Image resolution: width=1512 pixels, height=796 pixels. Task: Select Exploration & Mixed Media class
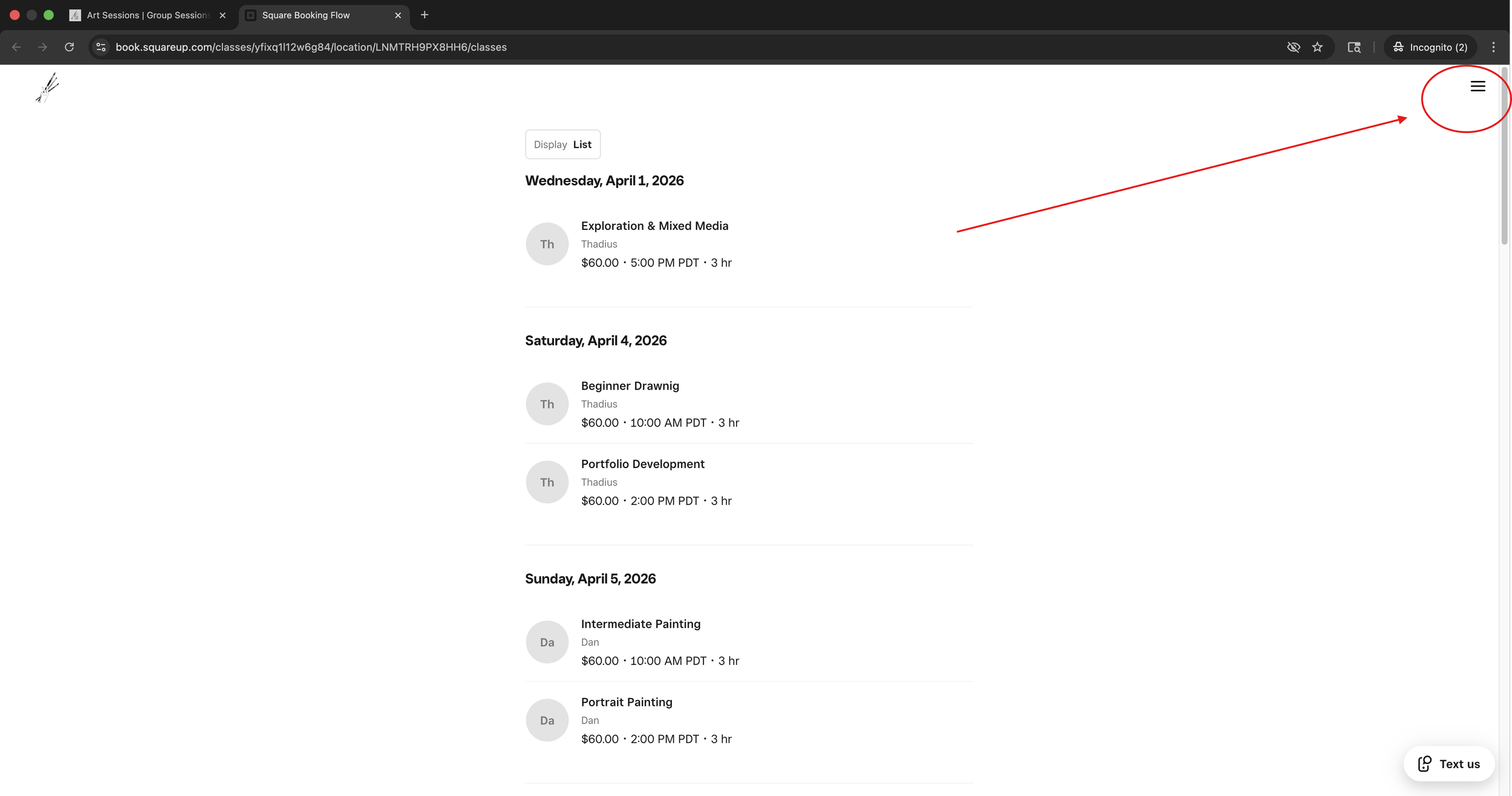pyautogui.click(x=654, y=226)
